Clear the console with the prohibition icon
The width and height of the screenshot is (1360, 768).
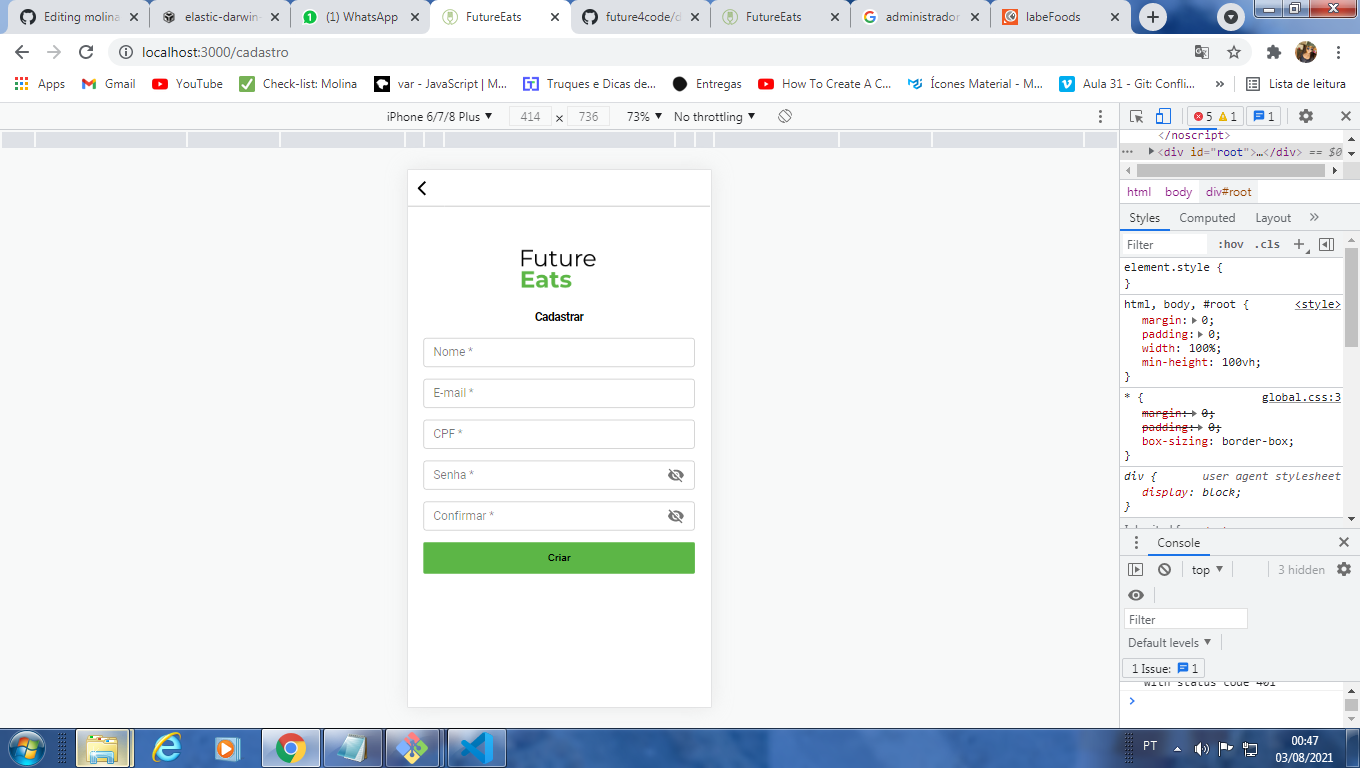coord(1164,568)
